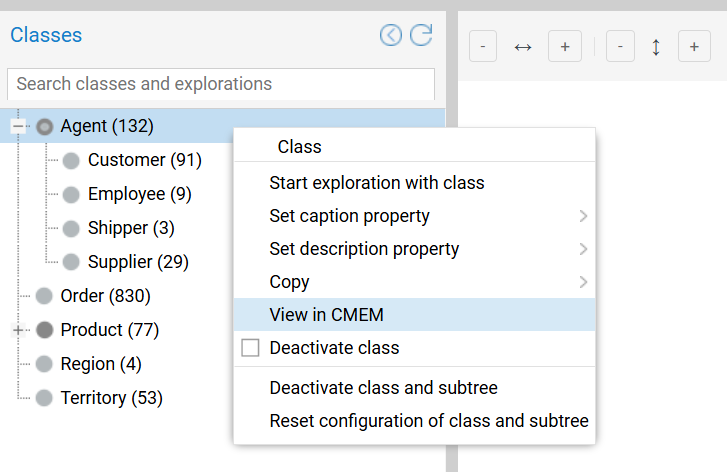Click the back arrow icon in Classes header
The image size is (727, 472).
tap(391, 36)
